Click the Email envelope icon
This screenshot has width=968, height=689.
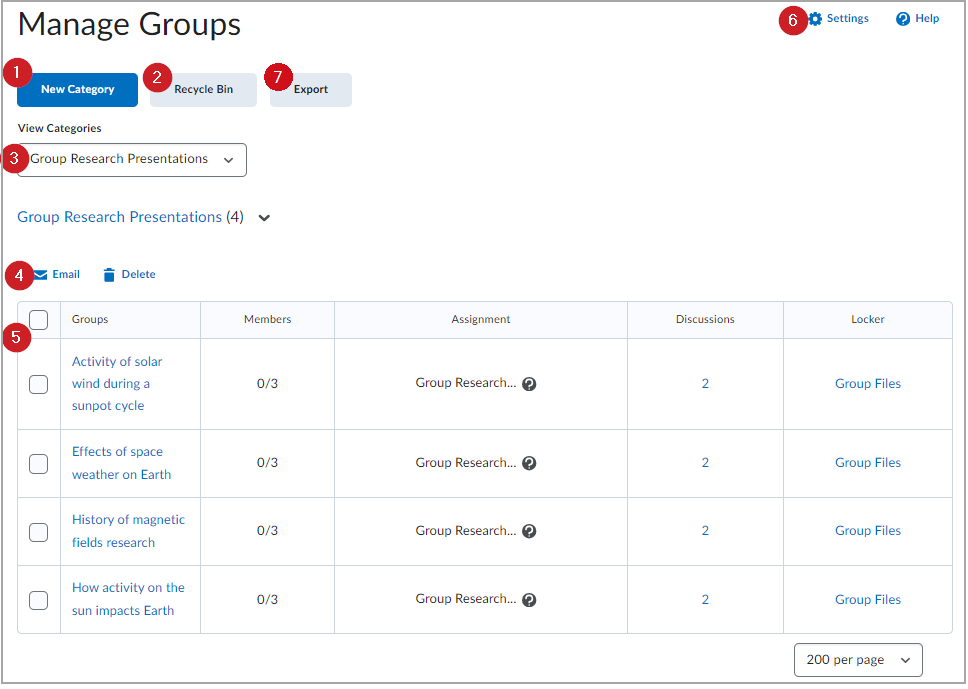41,275
